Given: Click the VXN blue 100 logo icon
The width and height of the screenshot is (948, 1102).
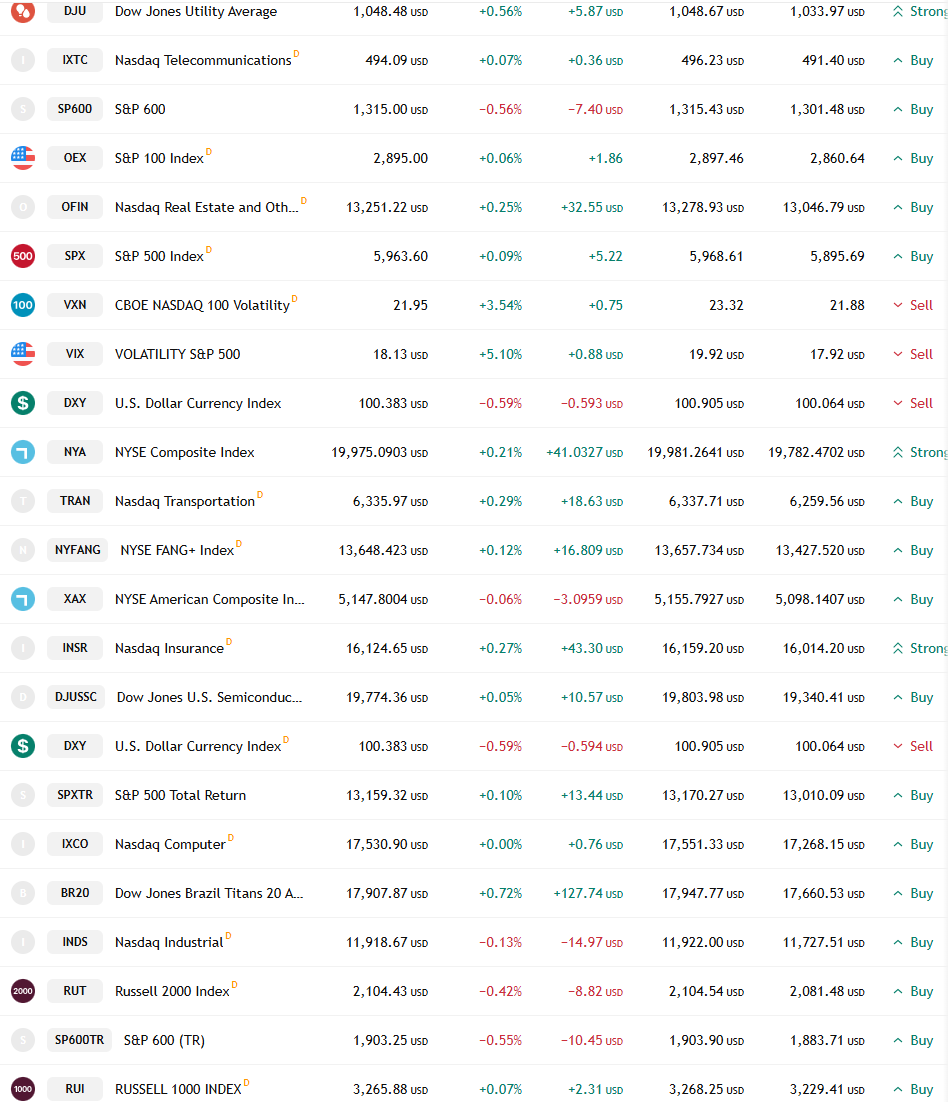Looking at the screenshot, I should point(23,305).
